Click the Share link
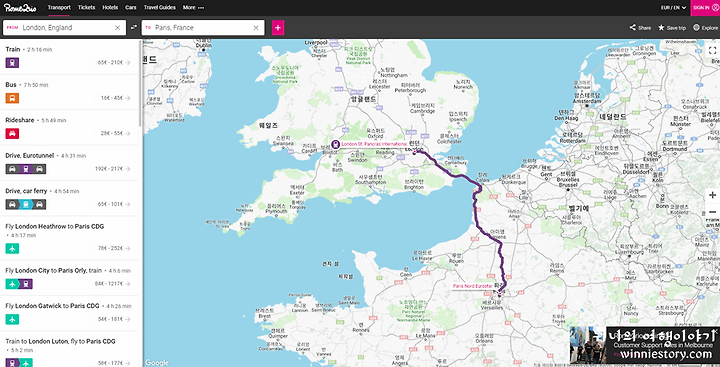The width and height of the screenshot is (720, 367). click(640, 28)
